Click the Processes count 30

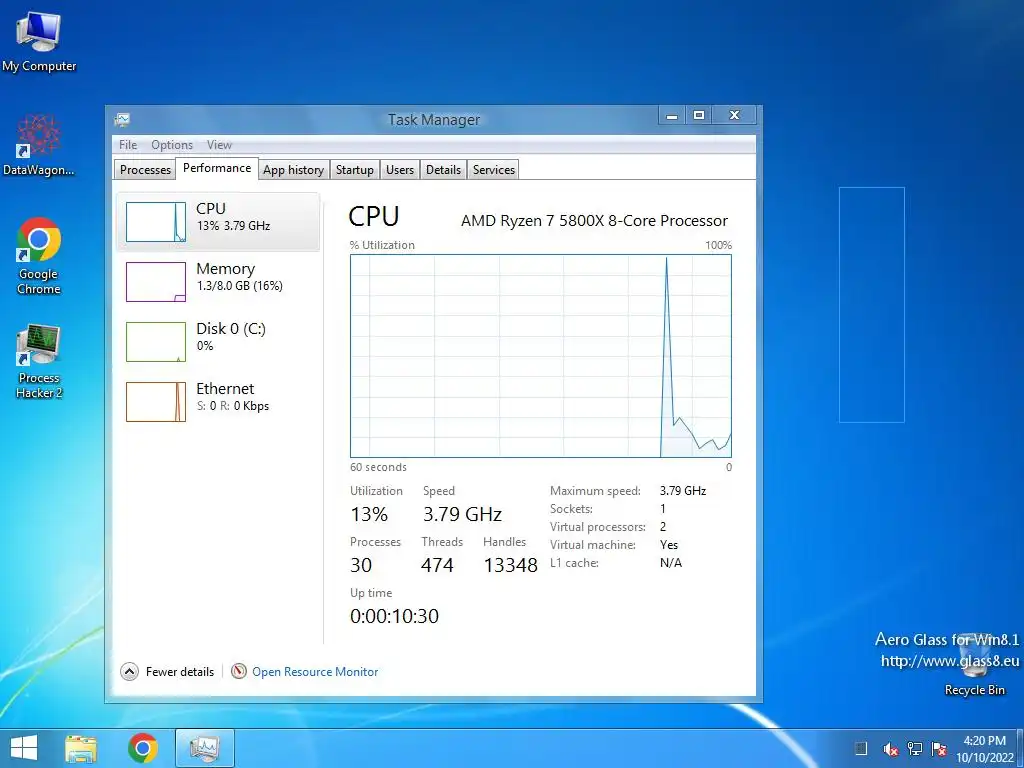(361, 566)
